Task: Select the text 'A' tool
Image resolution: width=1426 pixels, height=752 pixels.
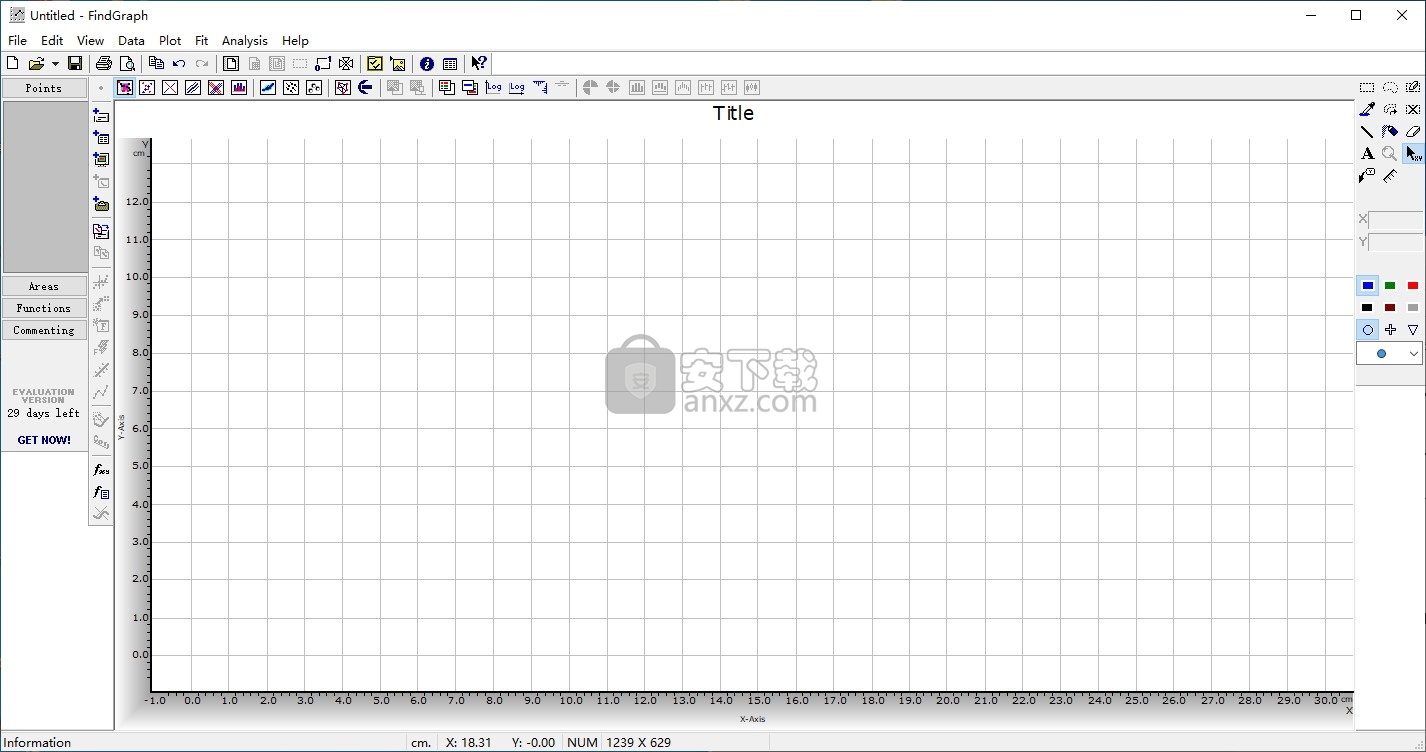Action: pyautogui.click(x=1367, y=153)
